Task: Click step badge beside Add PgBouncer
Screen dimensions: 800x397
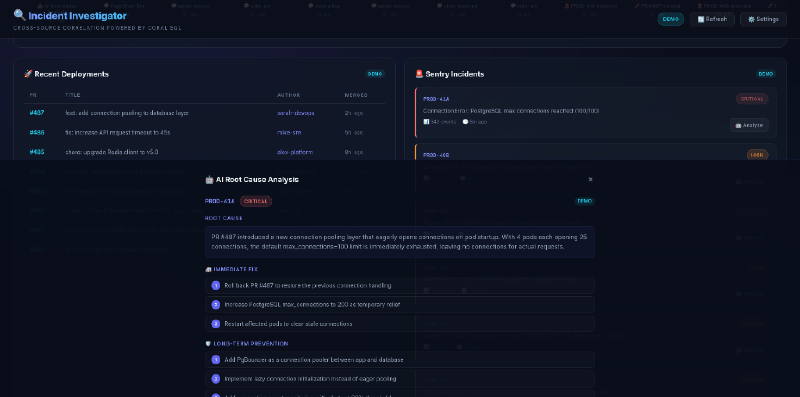Action: coord(216,360)
